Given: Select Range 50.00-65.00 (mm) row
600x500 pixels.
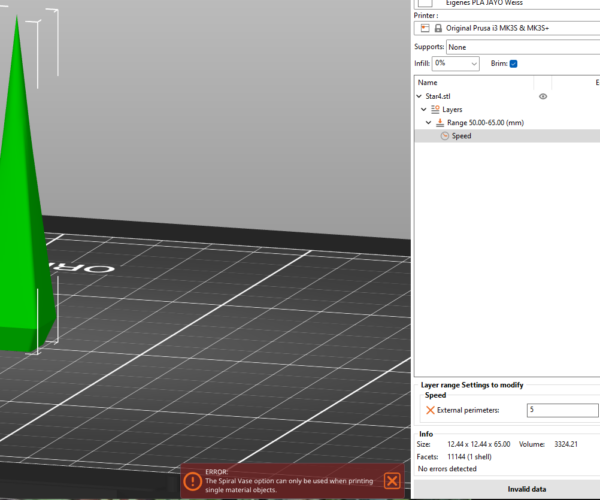Looking at the screenshot, I should pos(507,123).
